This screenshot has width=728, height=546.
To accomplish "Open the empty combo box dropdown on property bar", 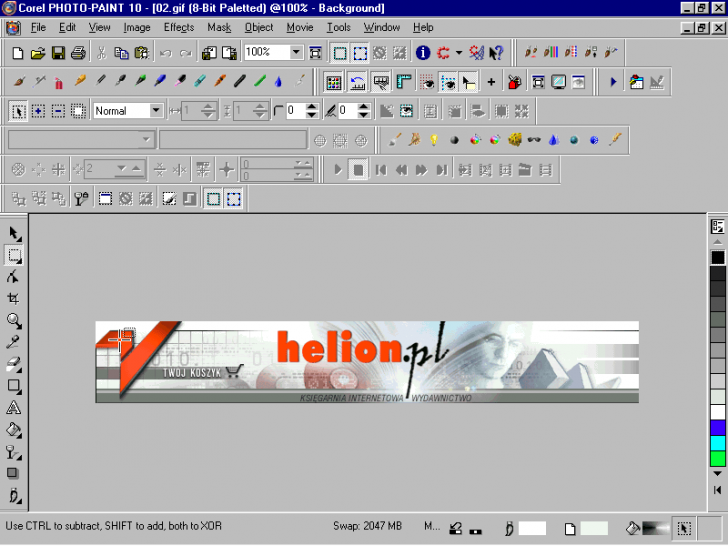I will (147, 139).
